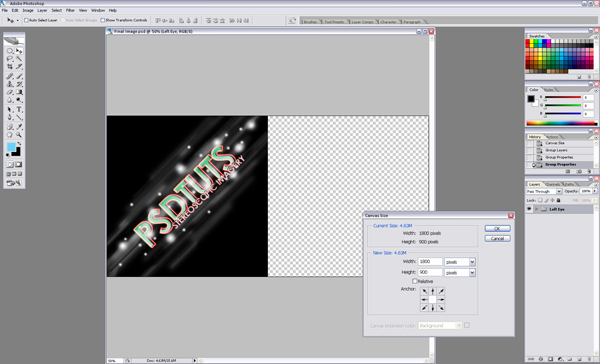Image resolution: width=600 pixels, height=364 pixels.
Task: Click the foreground color swatch in toolbox
Action: coord(11,147)
